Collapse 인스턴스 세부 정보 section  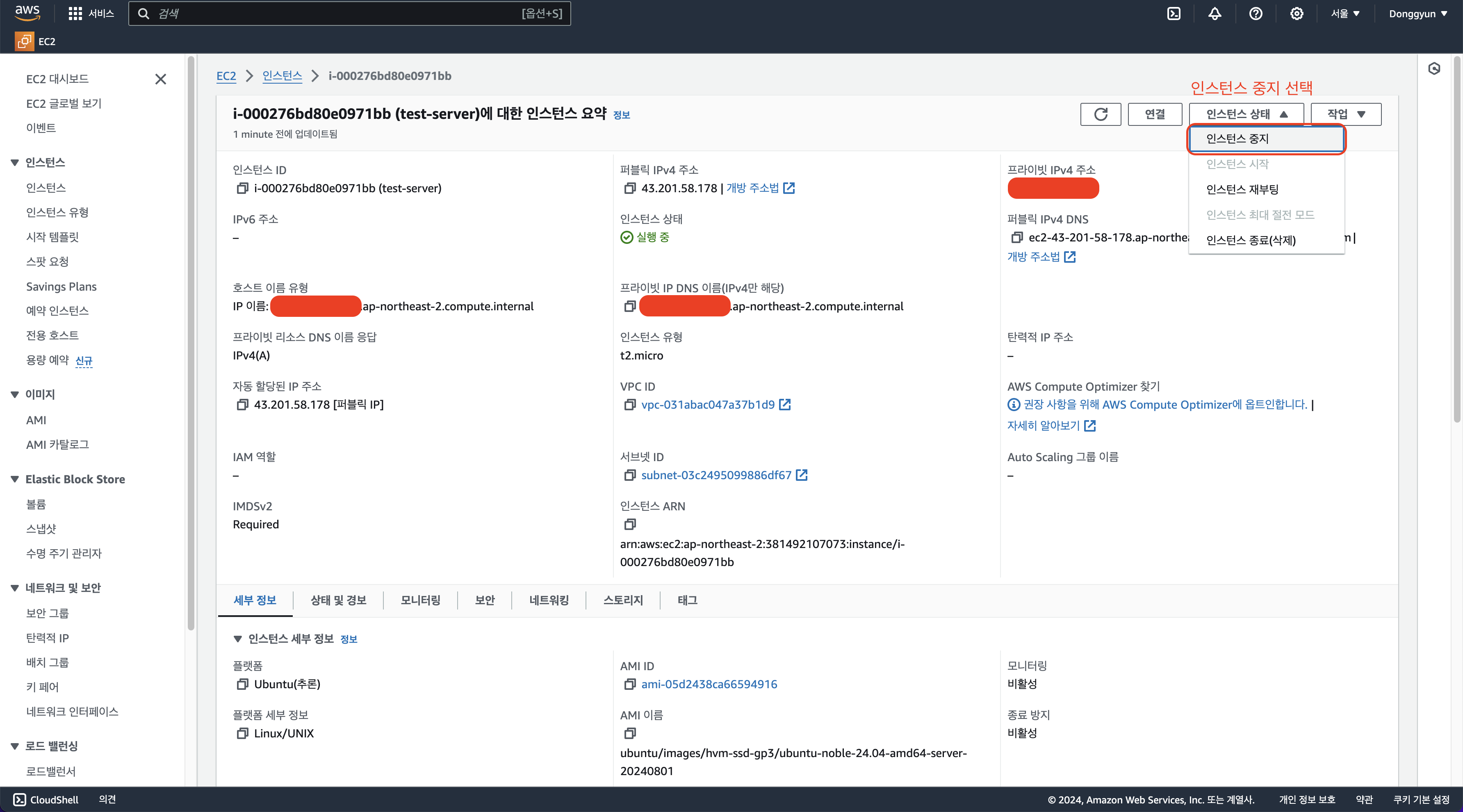[x=238, y=639]
